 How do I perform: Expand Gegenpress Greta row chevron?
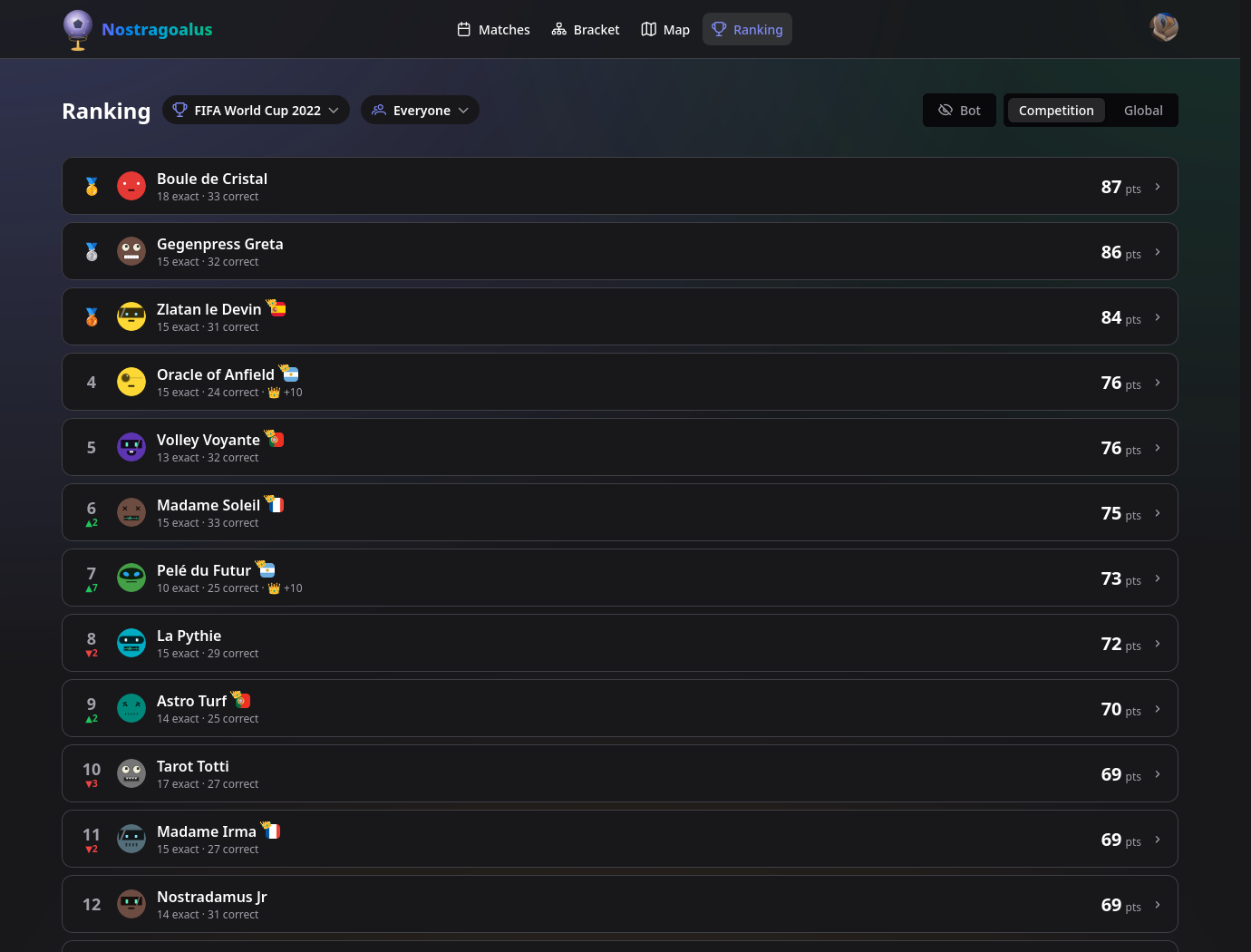tap(1158, 252)
